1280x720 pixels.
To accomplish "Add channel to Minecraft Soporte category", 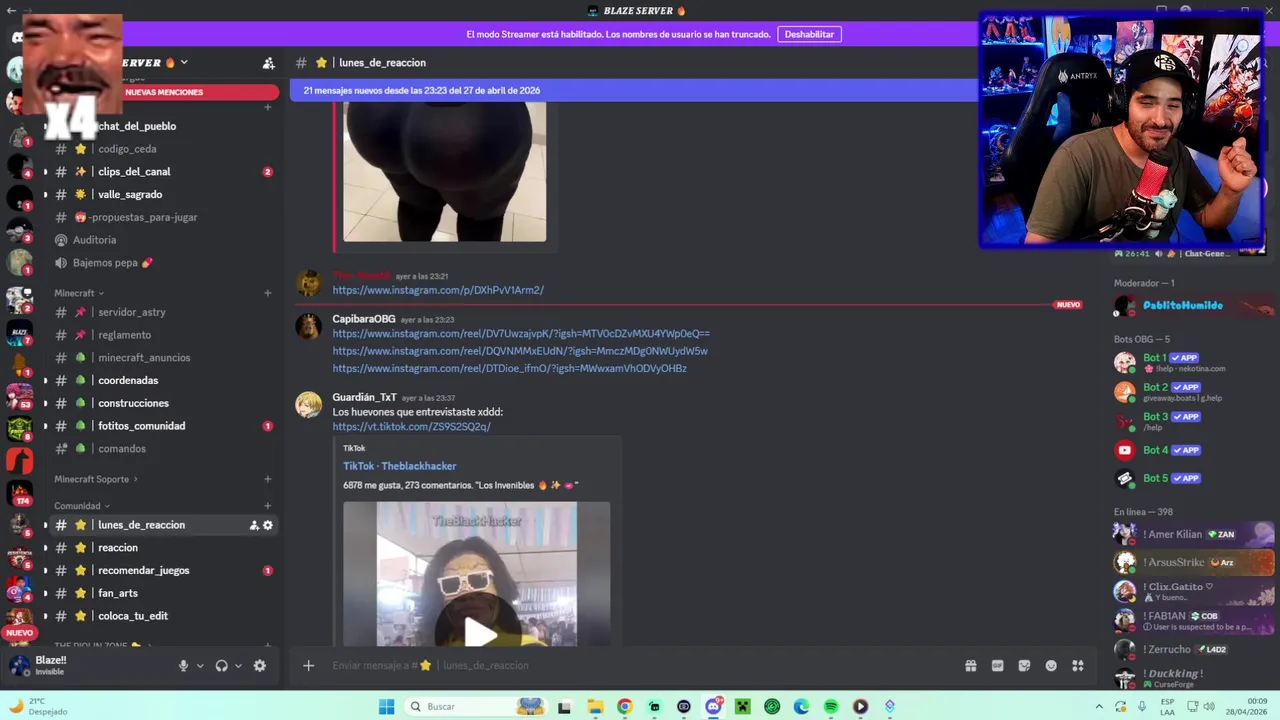I will coord(267,479).
